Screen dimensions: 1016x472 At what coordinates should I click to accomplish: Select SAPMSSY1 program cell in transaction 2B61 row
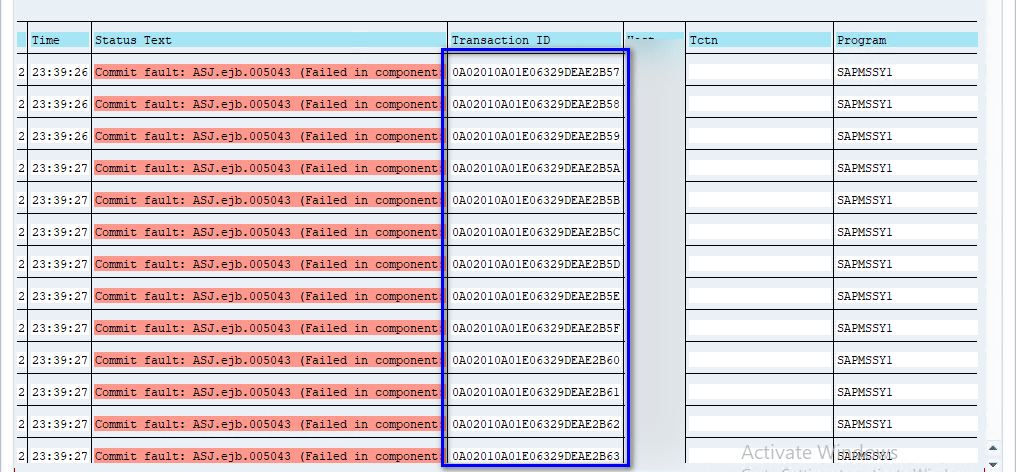click(864, 392)
